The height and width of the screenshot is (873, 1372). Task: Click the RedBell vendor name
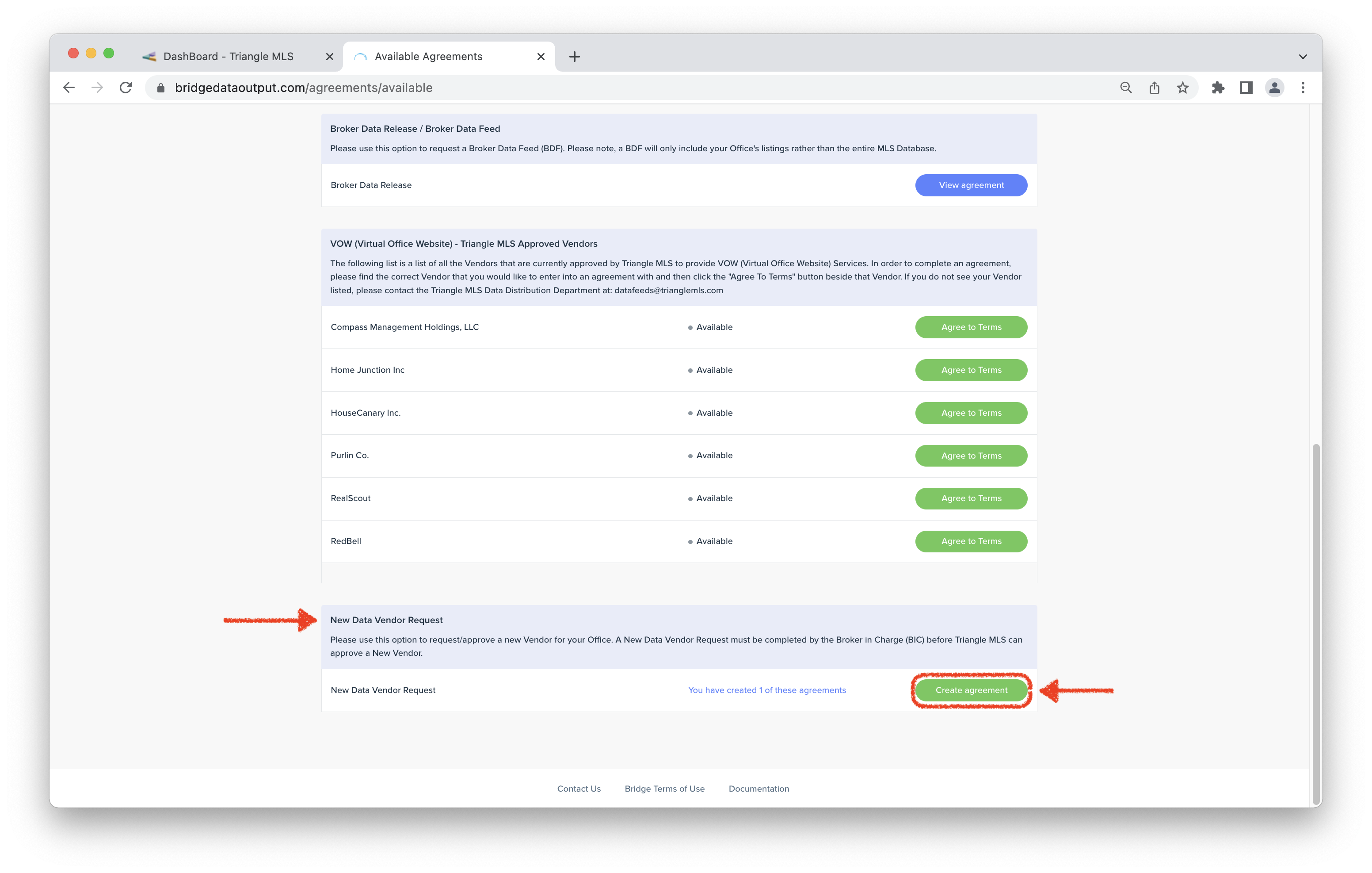pyautogui.click(x=346, y=541)
